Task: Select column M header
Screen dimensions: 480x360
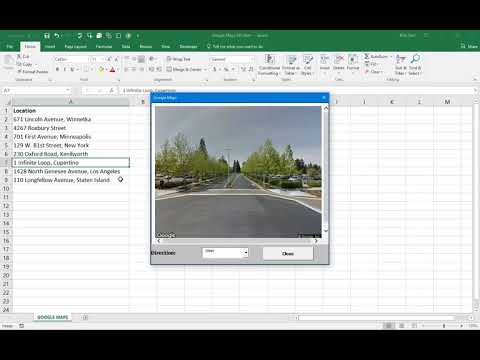Action: (447, 102)
